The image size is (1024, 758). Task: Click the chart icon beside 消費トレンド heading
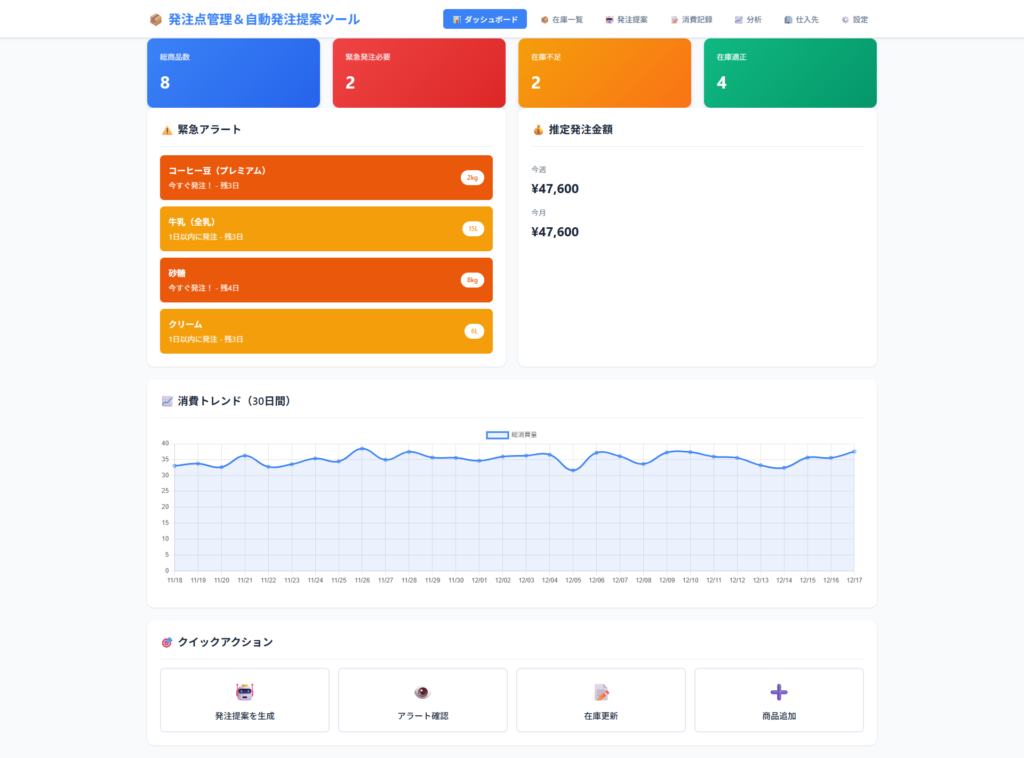click(x=167, y=401)
